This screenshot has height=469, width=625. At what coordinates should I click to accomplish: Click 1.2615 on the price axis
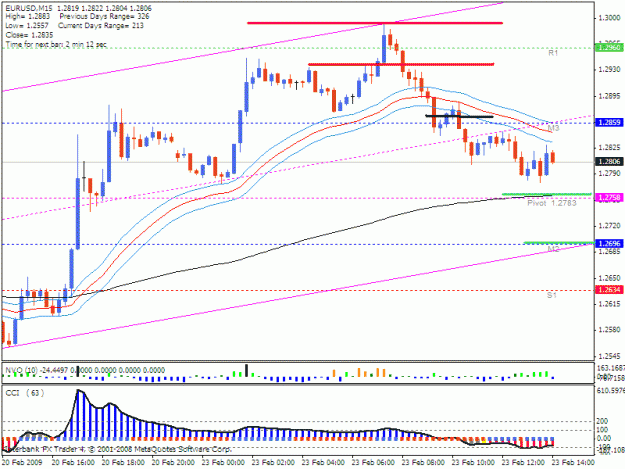coord(609,304)
